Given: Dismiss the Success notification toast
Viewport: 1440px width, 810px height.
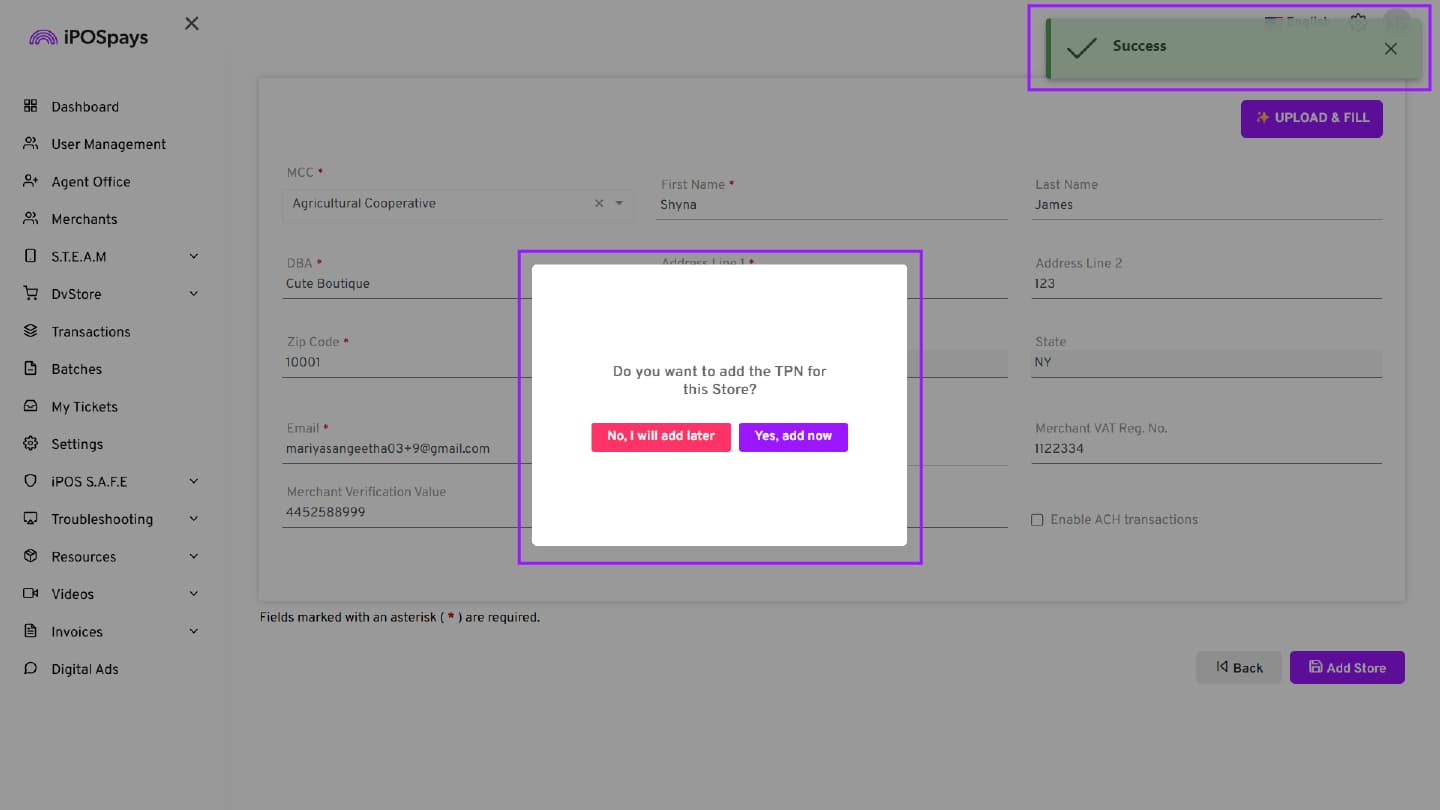Looking at the screenshot, I should [1390, 48].
